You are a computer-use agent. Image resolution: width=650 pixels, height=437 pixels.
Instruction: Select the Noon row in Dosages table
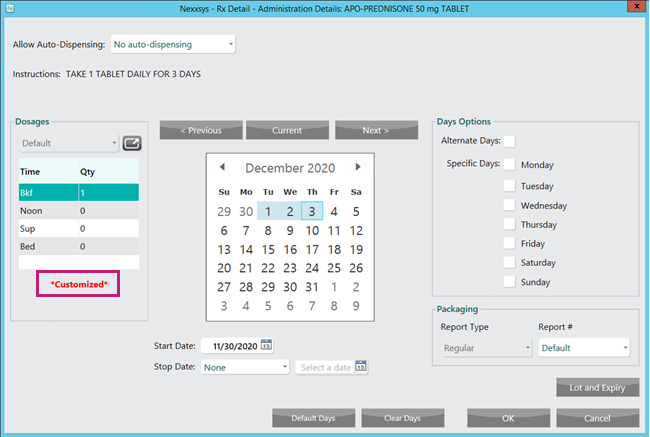coord(78,211)
